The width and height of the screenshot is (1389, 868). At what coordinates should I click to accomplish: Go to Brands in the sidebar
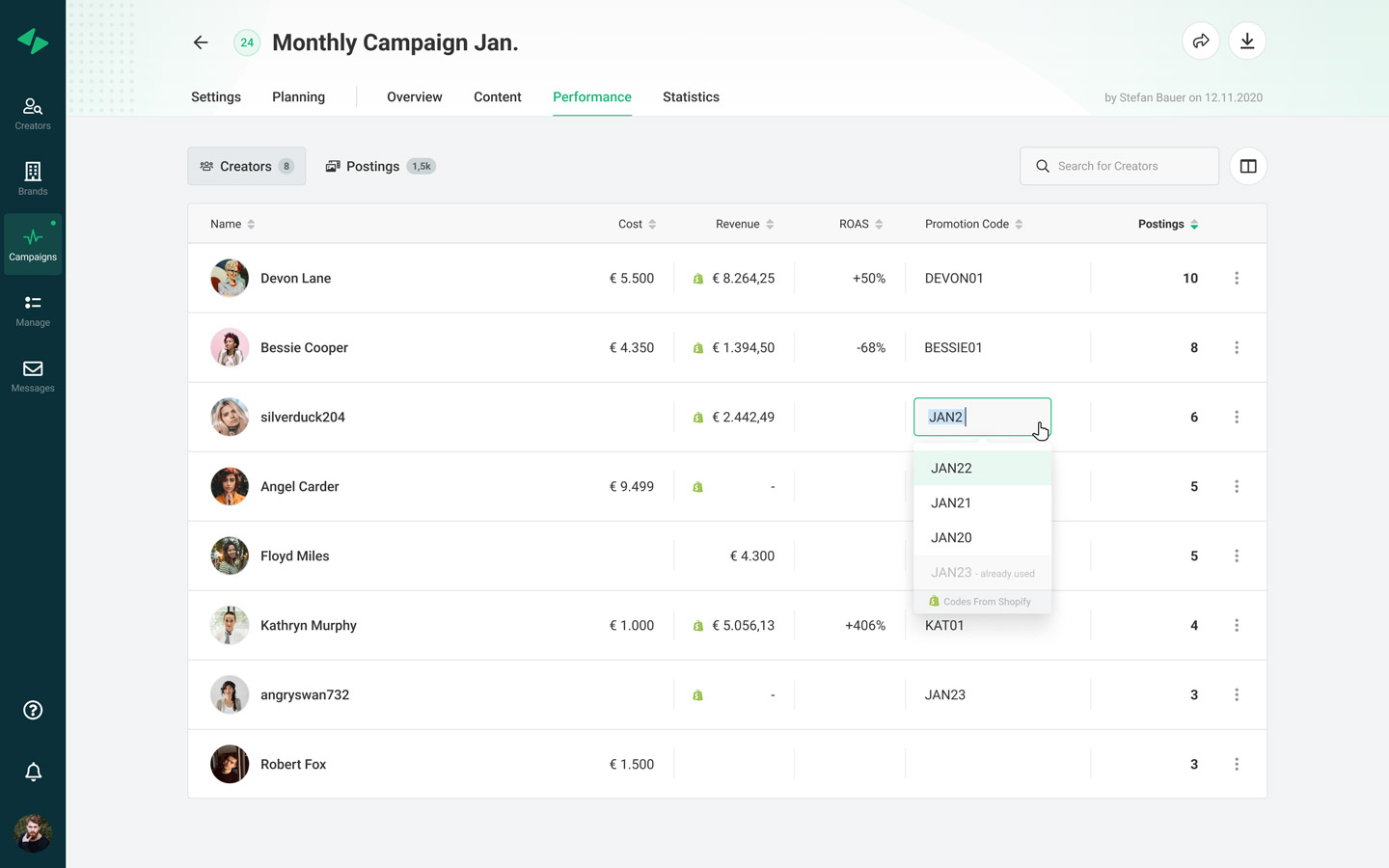[x=33, y=178]
